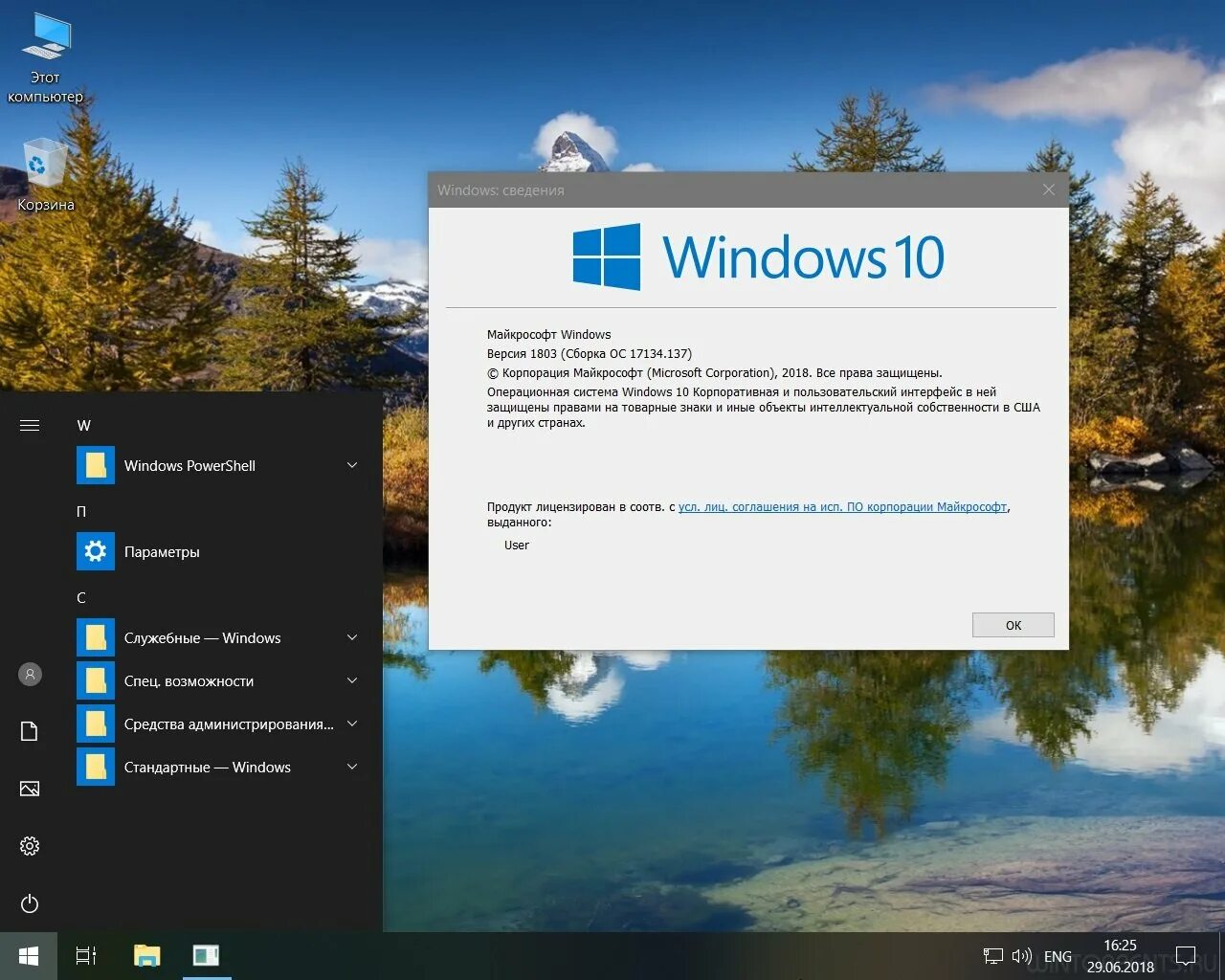The image size is (1225, 980).
Task: Click the volume speaker tray icon
Action: (x=1022, y=956)
